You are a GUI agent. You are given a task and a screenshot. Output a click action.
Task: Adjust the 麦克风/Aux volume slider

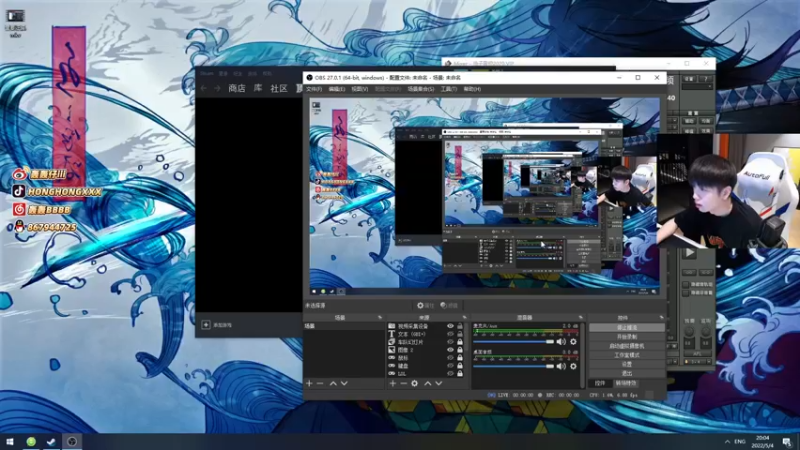pyautogui.click(x=513, y=341)
